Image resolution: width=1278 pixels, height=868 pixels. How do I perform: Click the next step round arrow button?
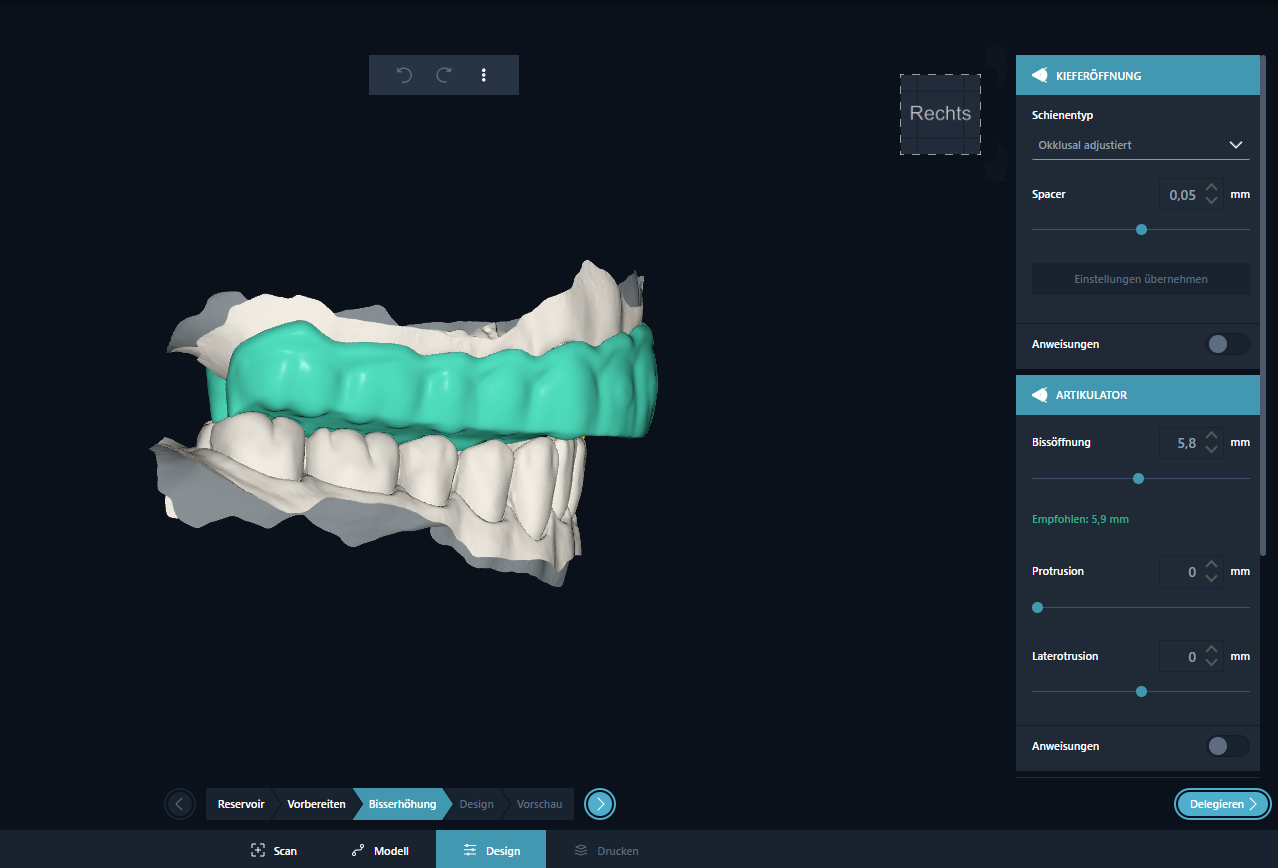click(x=600, y=803)
